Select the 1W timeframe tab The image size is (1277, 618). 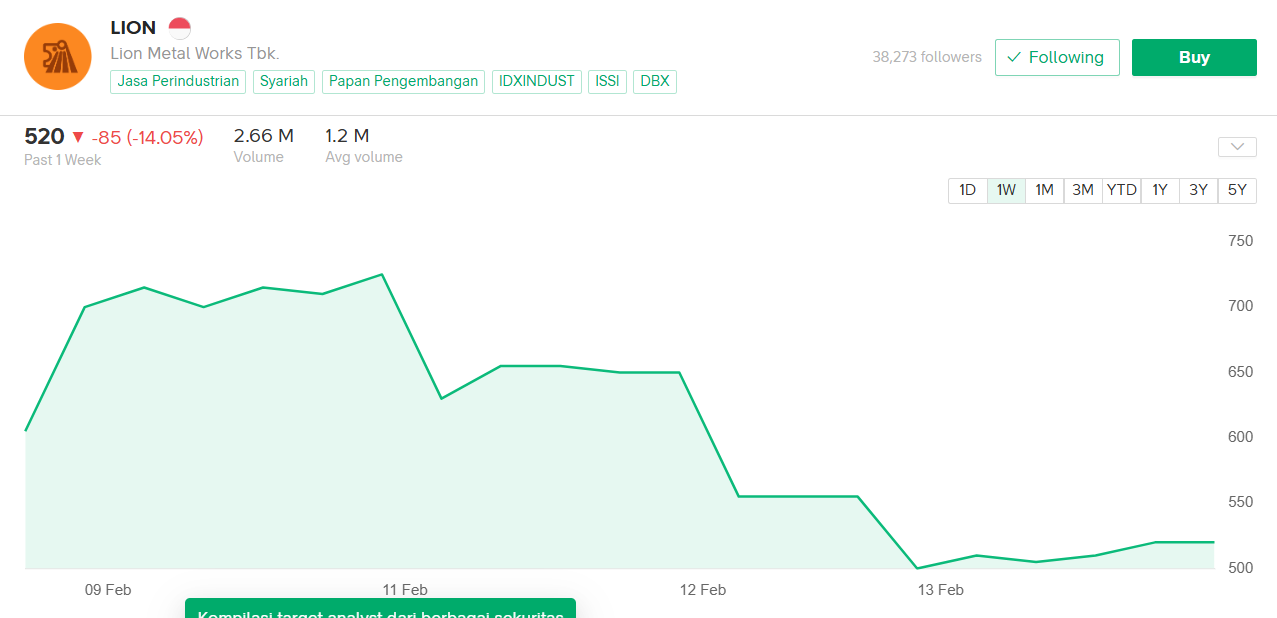click(1006, 190)
